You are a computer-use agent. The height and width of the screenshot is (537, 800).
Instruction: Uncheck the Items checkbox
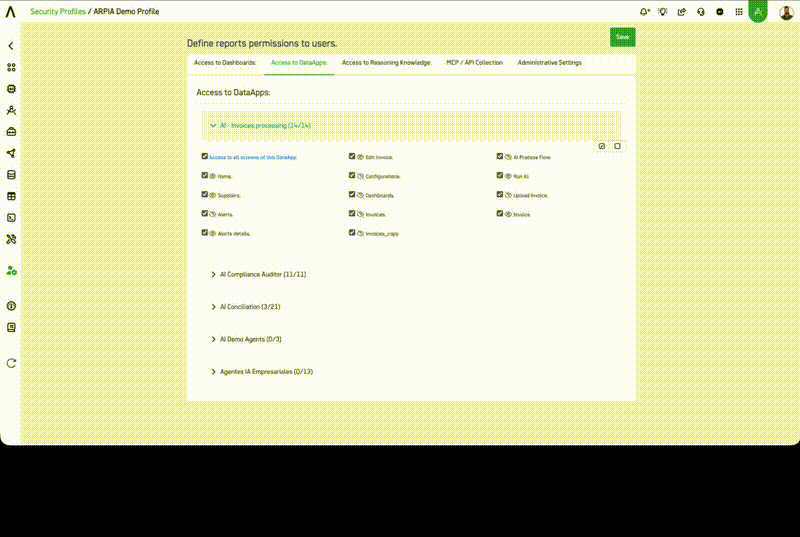click(x=205, y=175)
